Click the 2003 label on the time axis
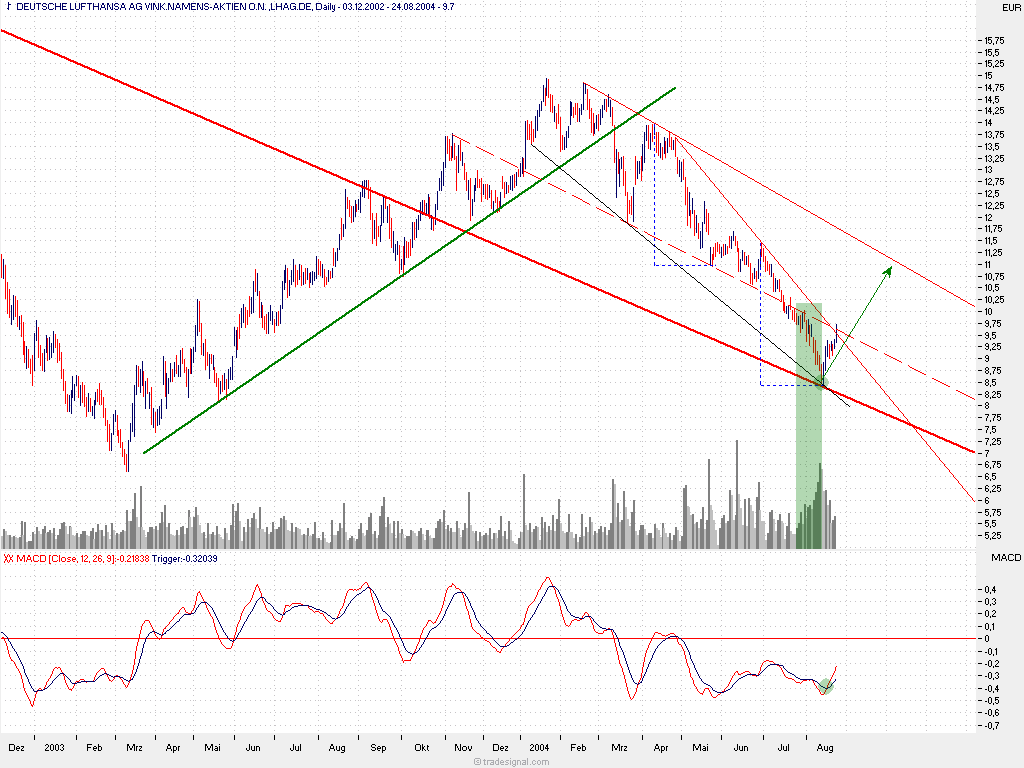1024x768 pixels. [55, 747]
